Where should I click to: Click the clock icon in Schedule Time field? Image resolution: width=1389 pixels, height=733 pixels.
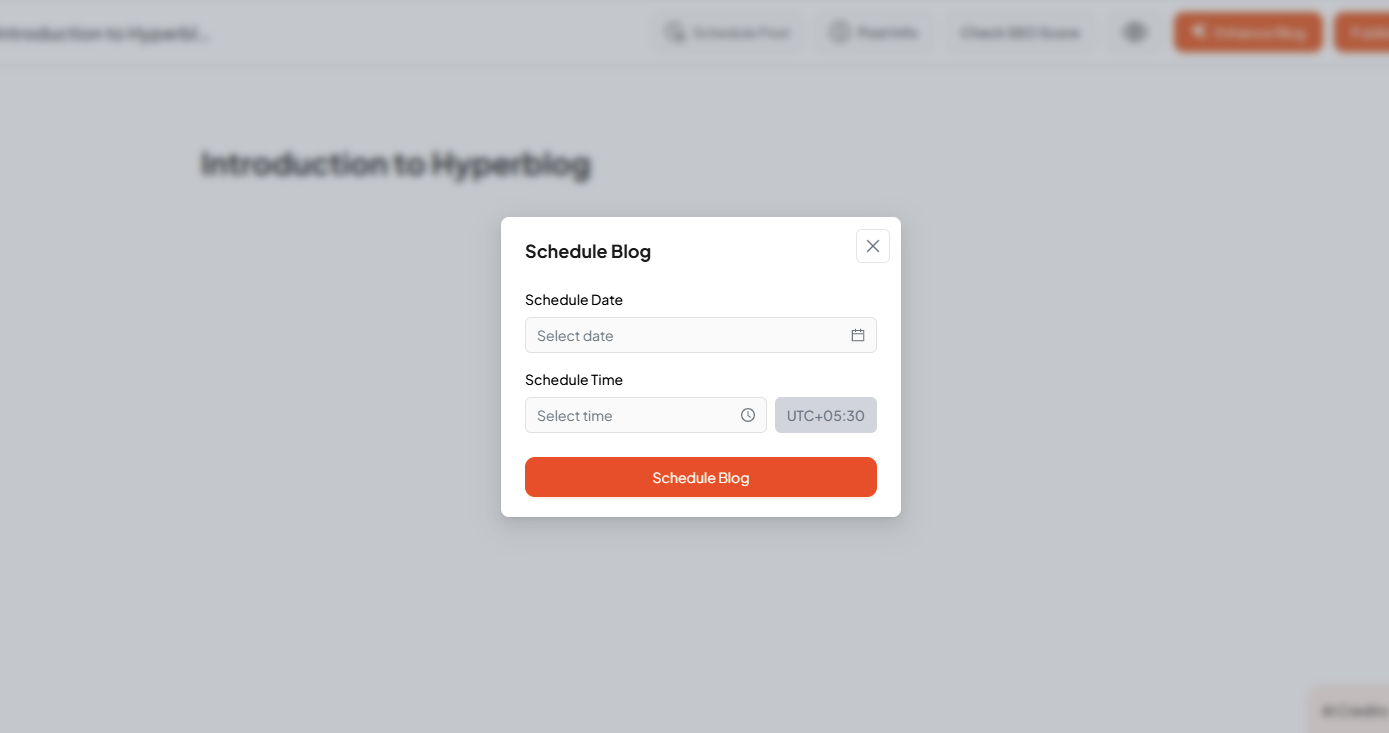pyautogui.click(x=747, y=414)
